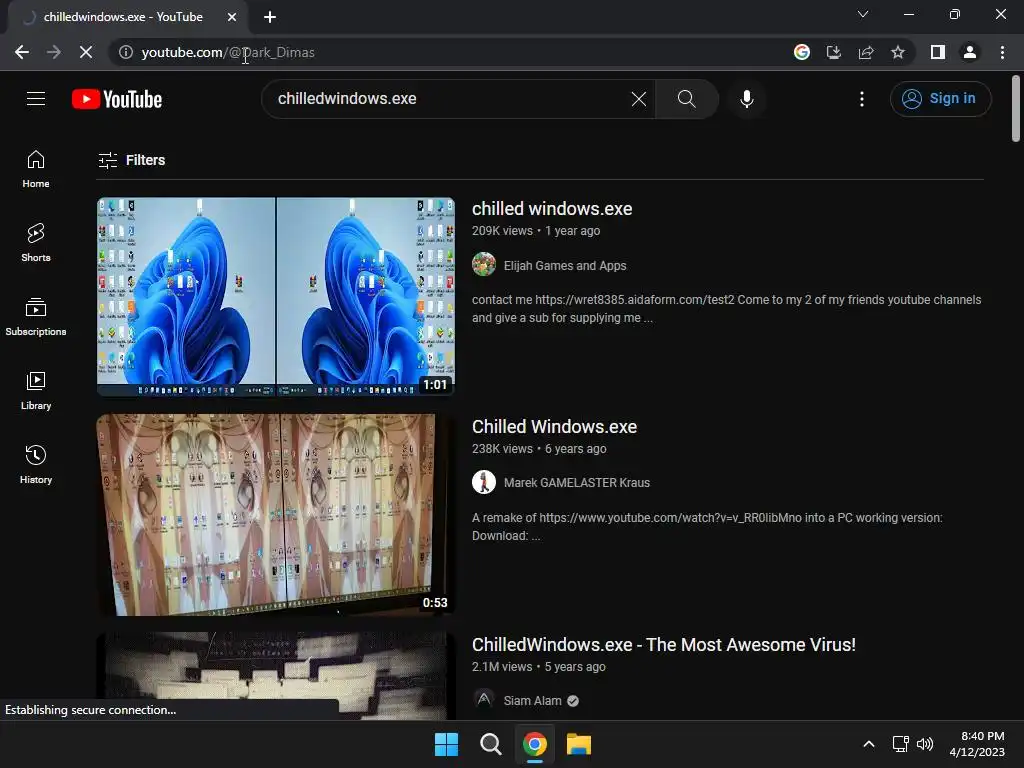Screen dimensions: 1024x768
Task: View site information icon in address bar
Action: pyautogui.click(x=126, y=52)
